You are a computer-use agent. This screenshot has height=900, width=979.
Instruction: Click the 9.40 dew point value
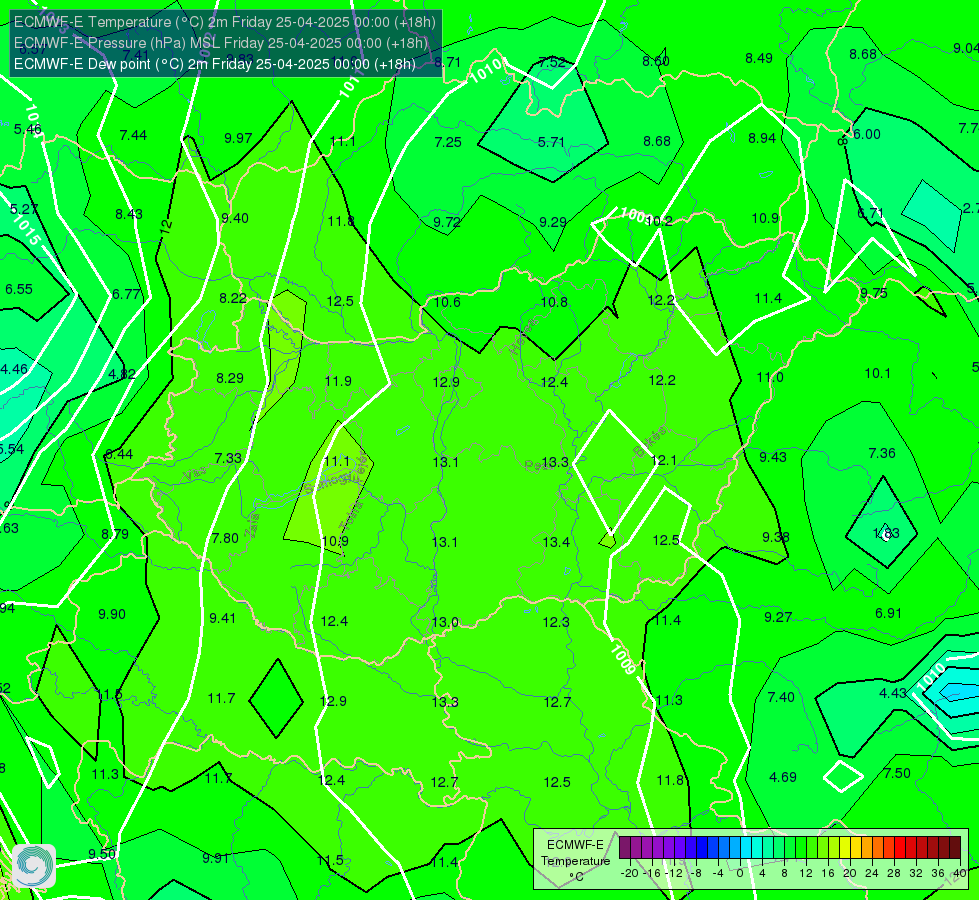click(x=235, y=218)
